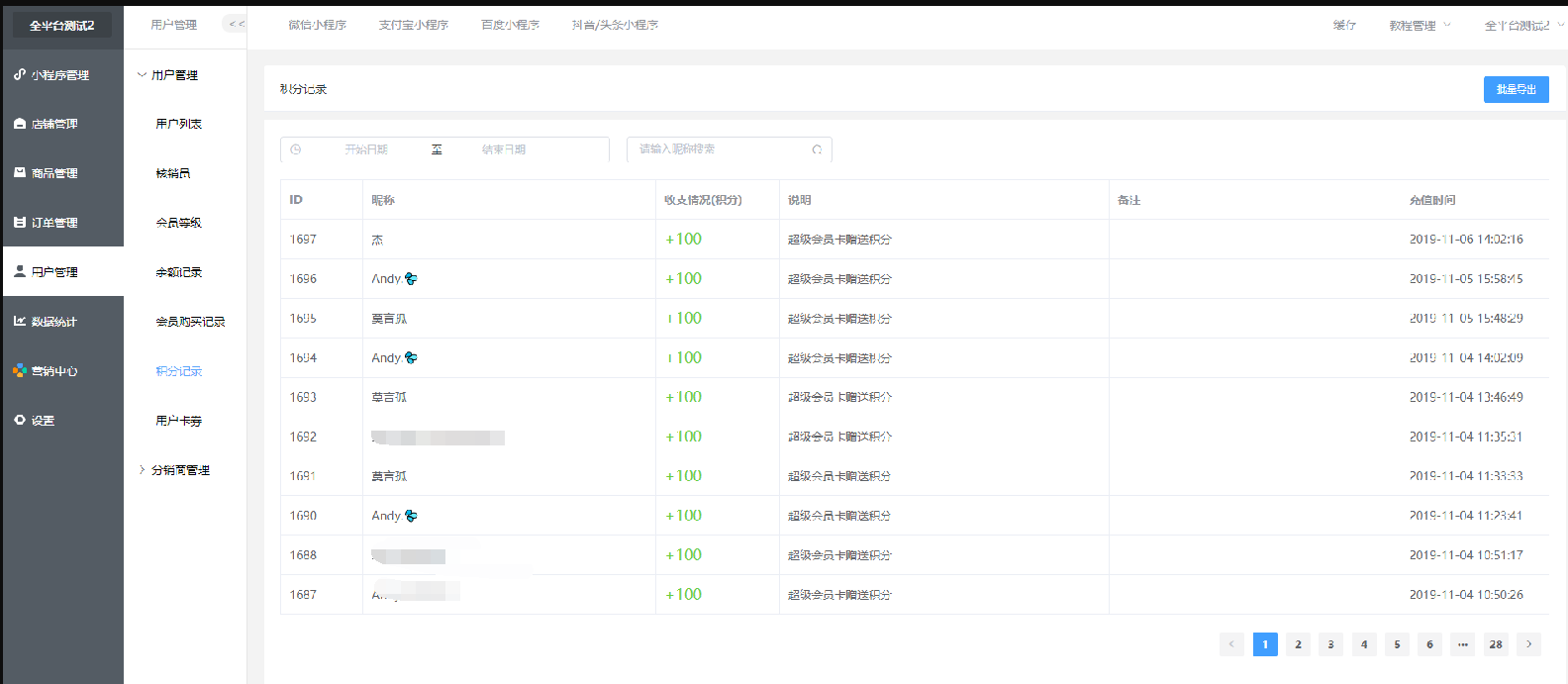Open the 教程管理 dropdown in top bar

coord(1420,25)
